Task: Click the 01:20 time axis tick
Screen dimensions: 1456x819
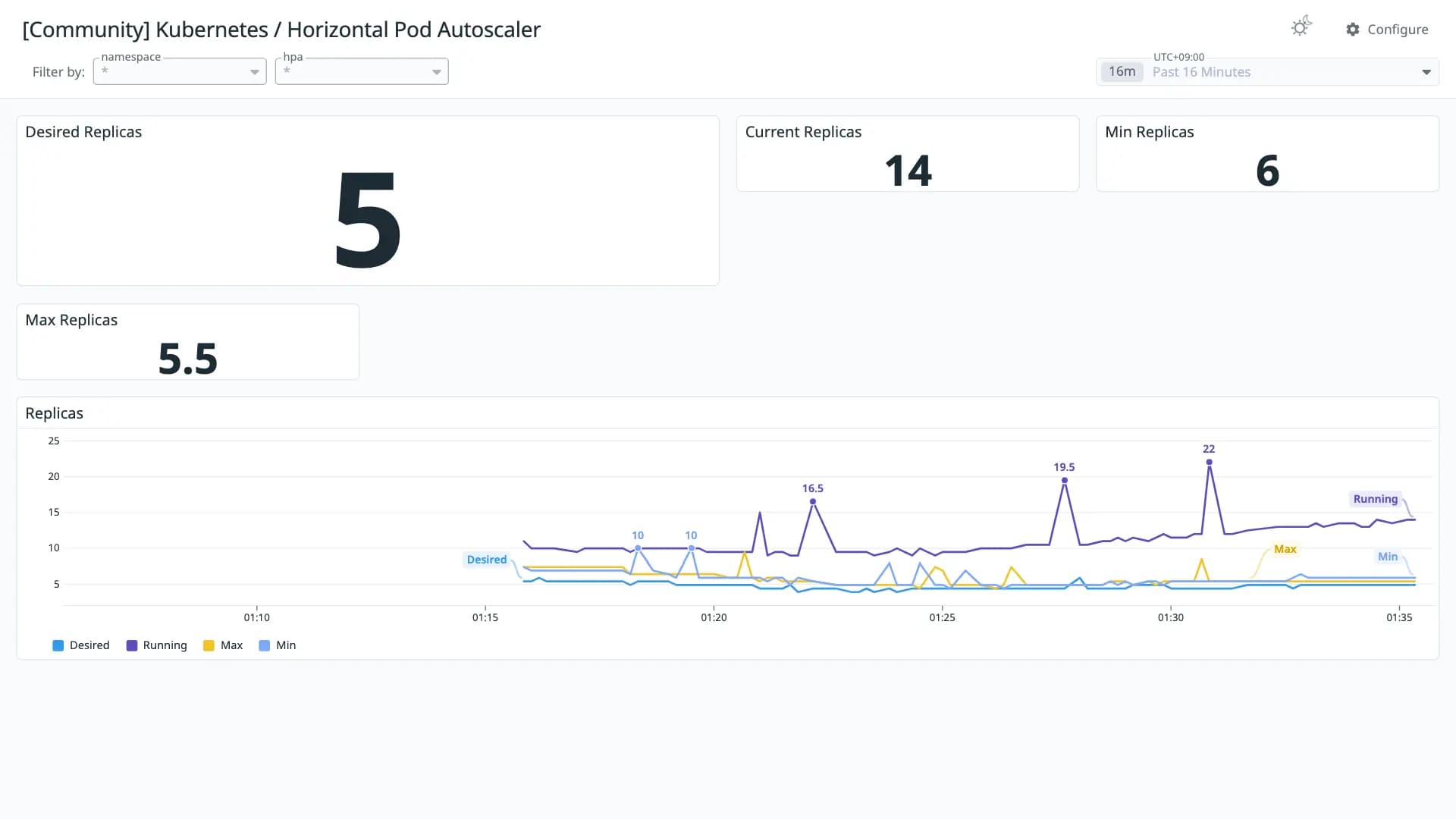Action: [714, 617]
